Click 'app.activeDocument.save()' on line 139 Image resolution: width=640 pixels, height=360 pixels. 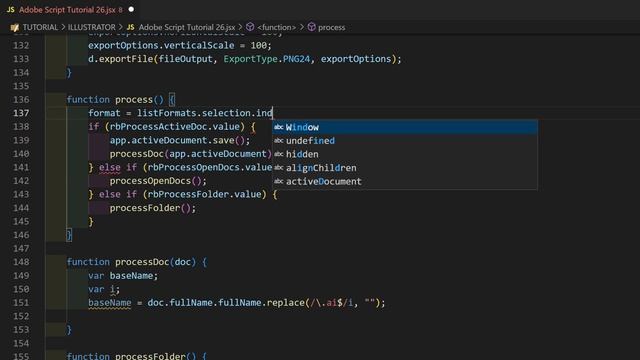point(177,140)
